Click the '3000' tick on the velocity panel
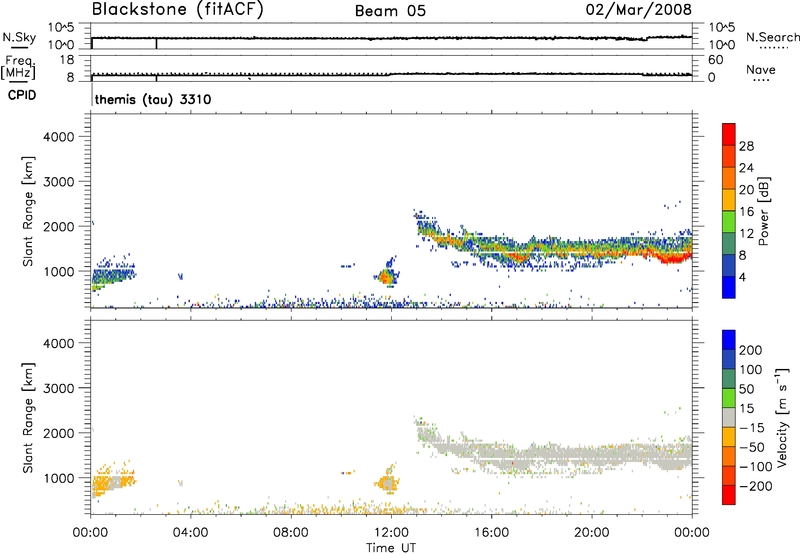 pos(58,388)
